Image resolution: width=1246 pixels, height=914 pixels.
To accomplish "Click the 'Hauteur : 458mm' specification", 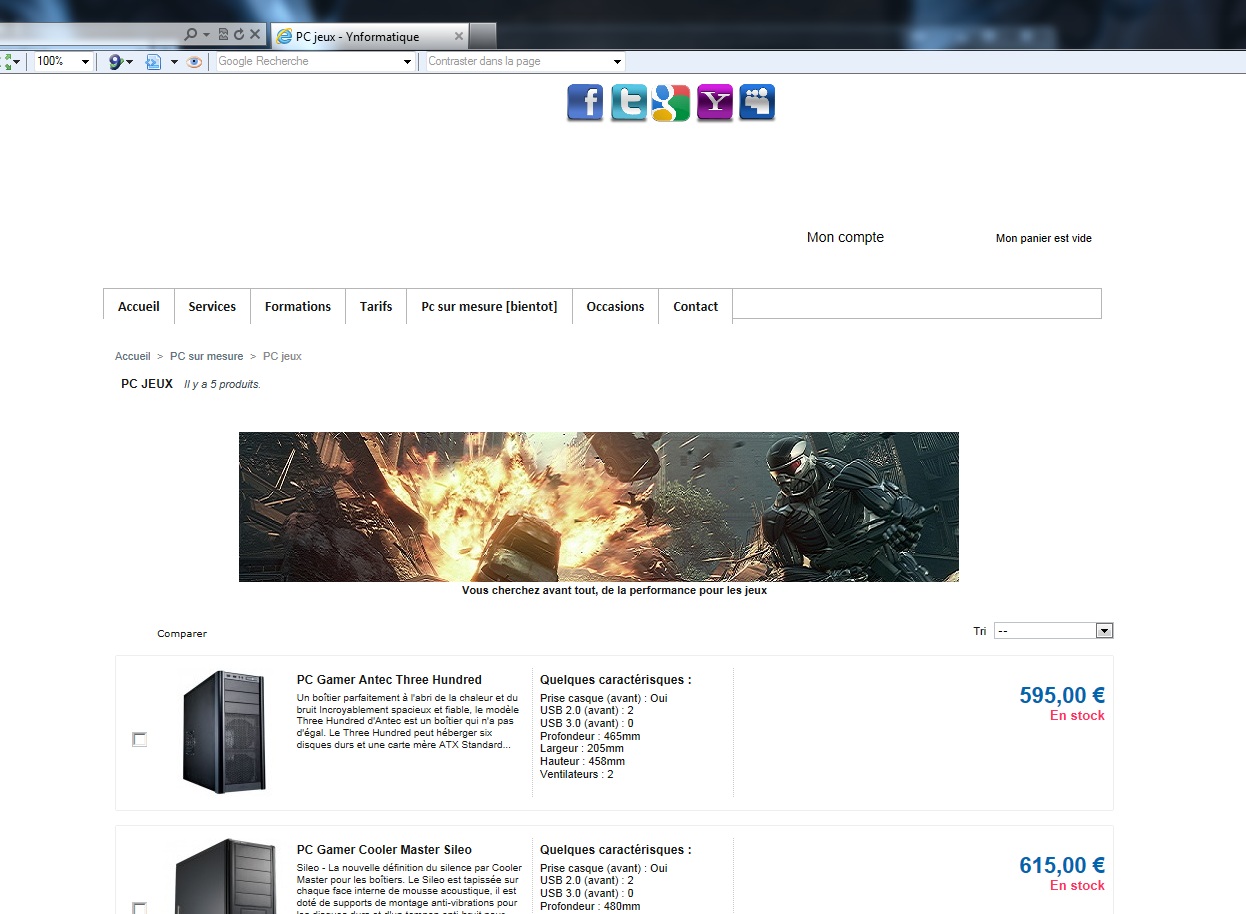I will [582, 761].
